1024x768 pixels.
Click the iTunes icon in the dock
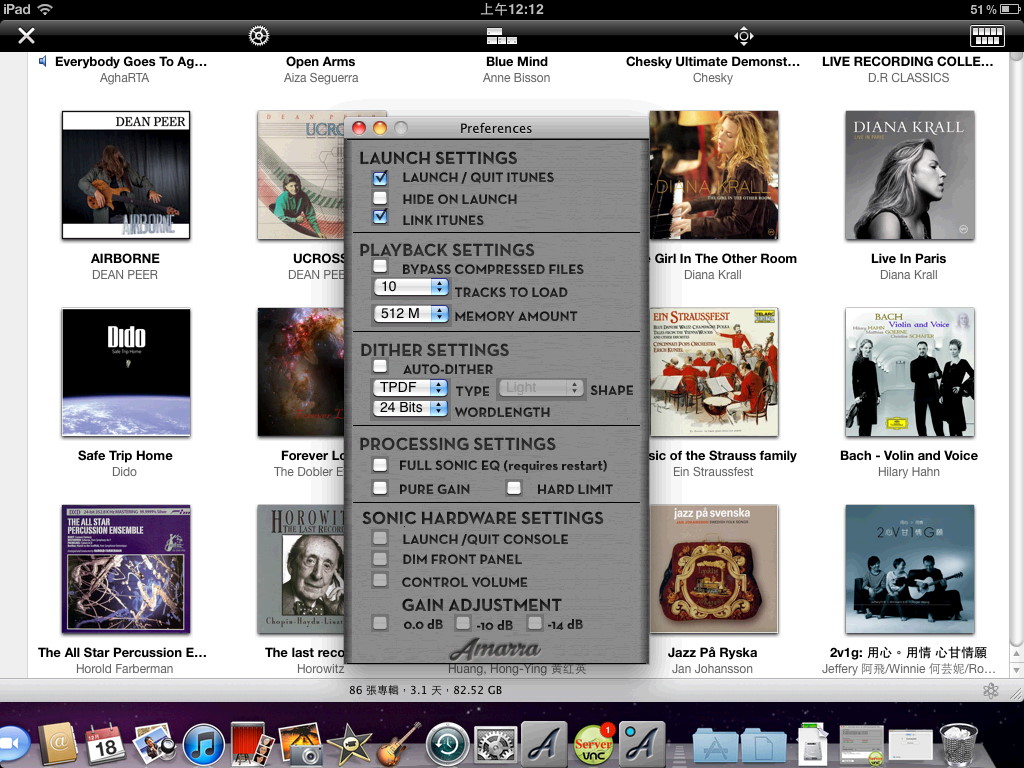point(203,744)
